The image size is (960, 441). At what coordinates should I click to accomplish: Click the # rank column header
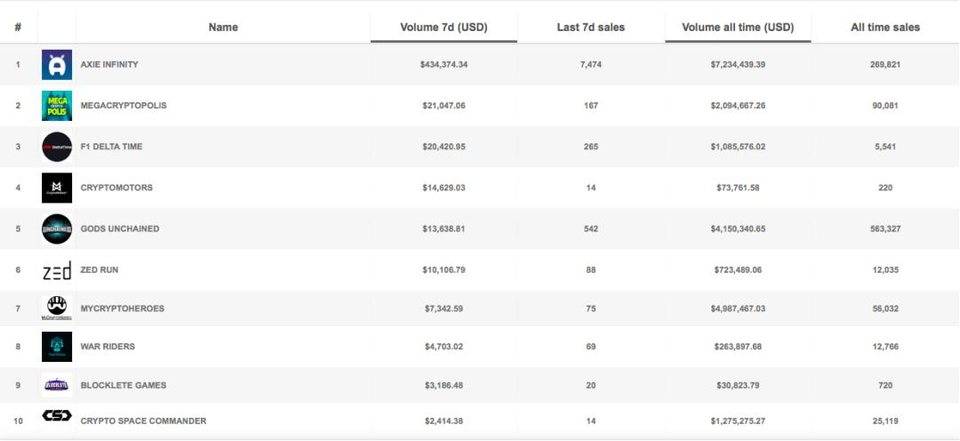click(x=18, y=27)
